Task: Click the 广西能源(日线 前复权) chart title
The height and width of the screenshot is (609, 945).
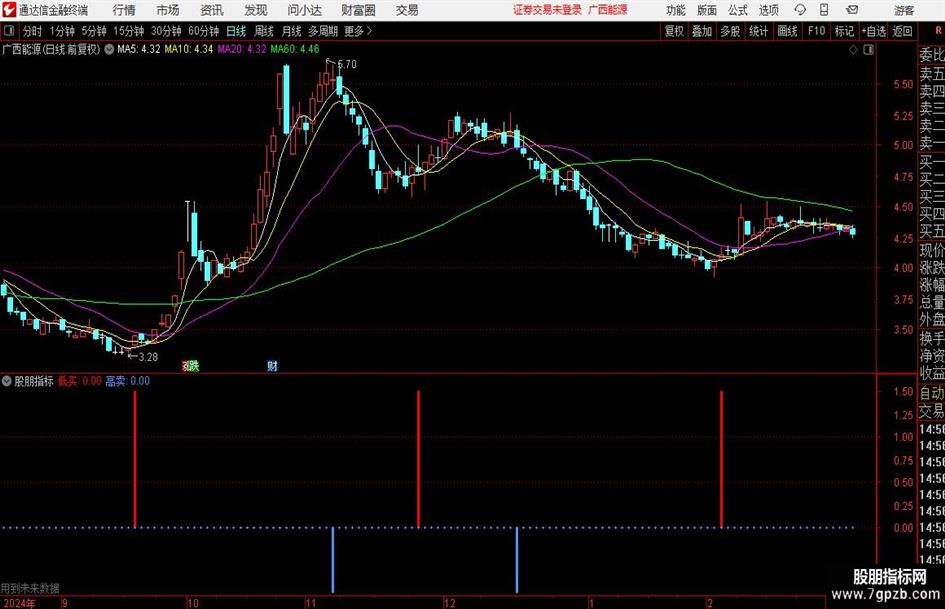Action: point(51,49)
